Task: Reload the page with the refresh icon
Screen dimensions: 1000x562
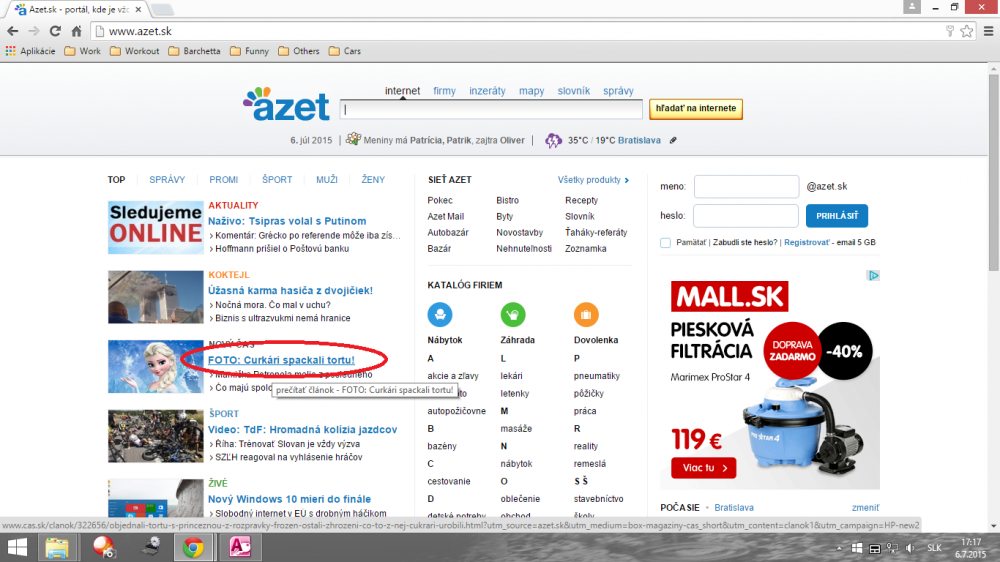Action: tap(55, 31)
